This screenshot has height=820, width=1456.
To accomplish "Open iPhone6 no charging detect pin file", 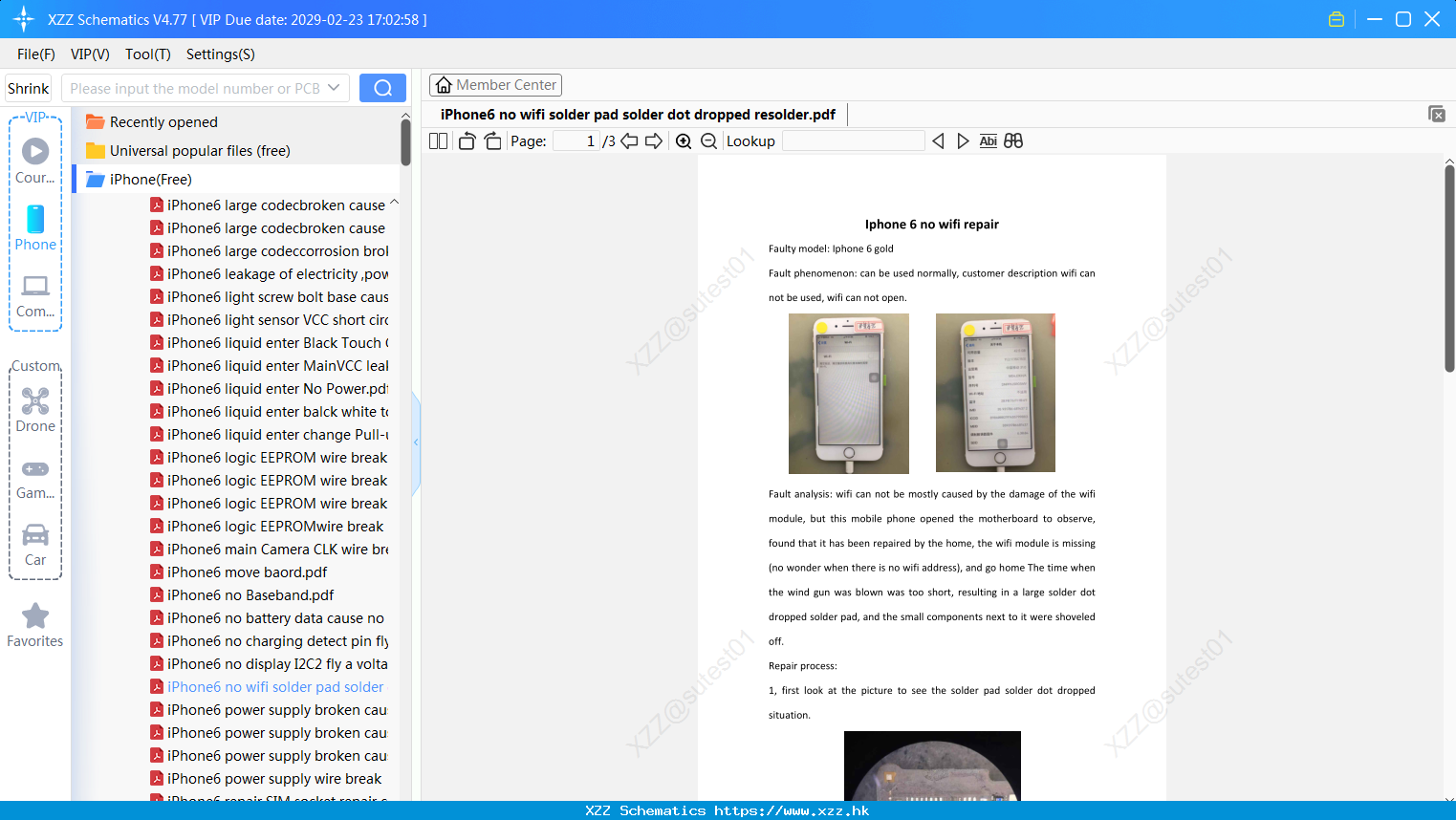I will [x=270, y=641].
